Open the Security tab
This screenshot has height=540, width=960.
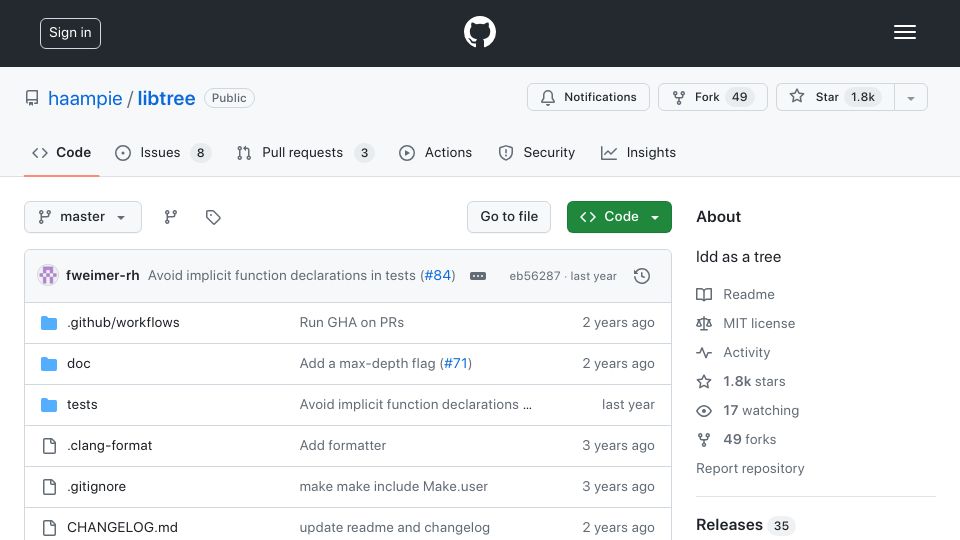coord(536,152)
